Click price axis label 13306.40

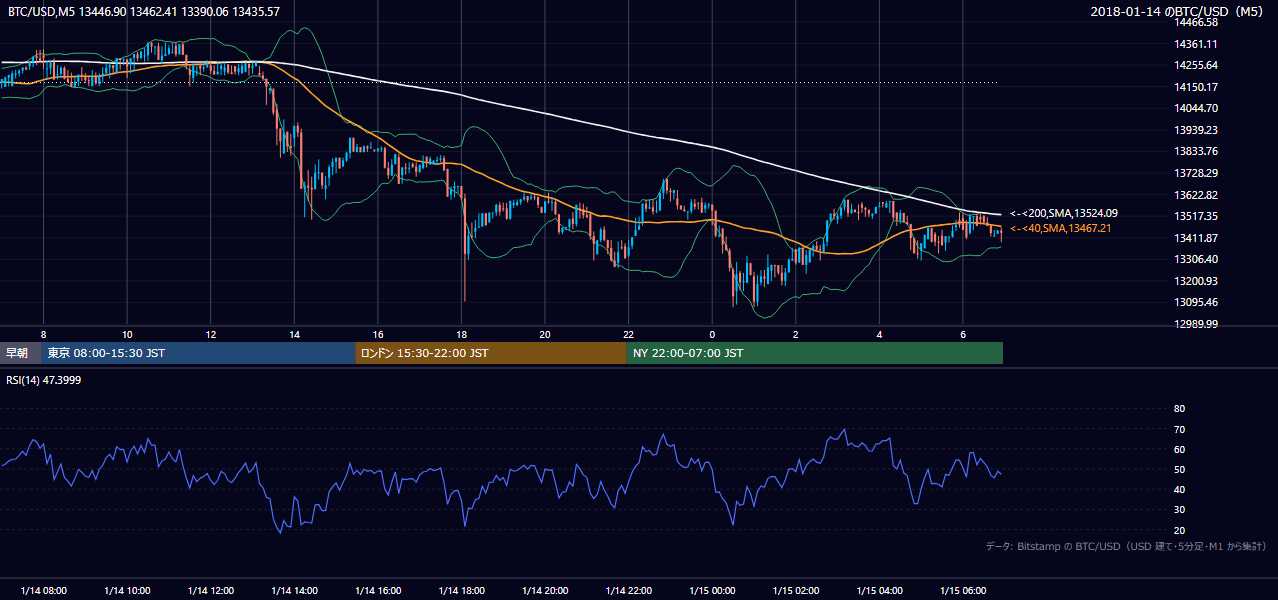tap(1197, 259)
